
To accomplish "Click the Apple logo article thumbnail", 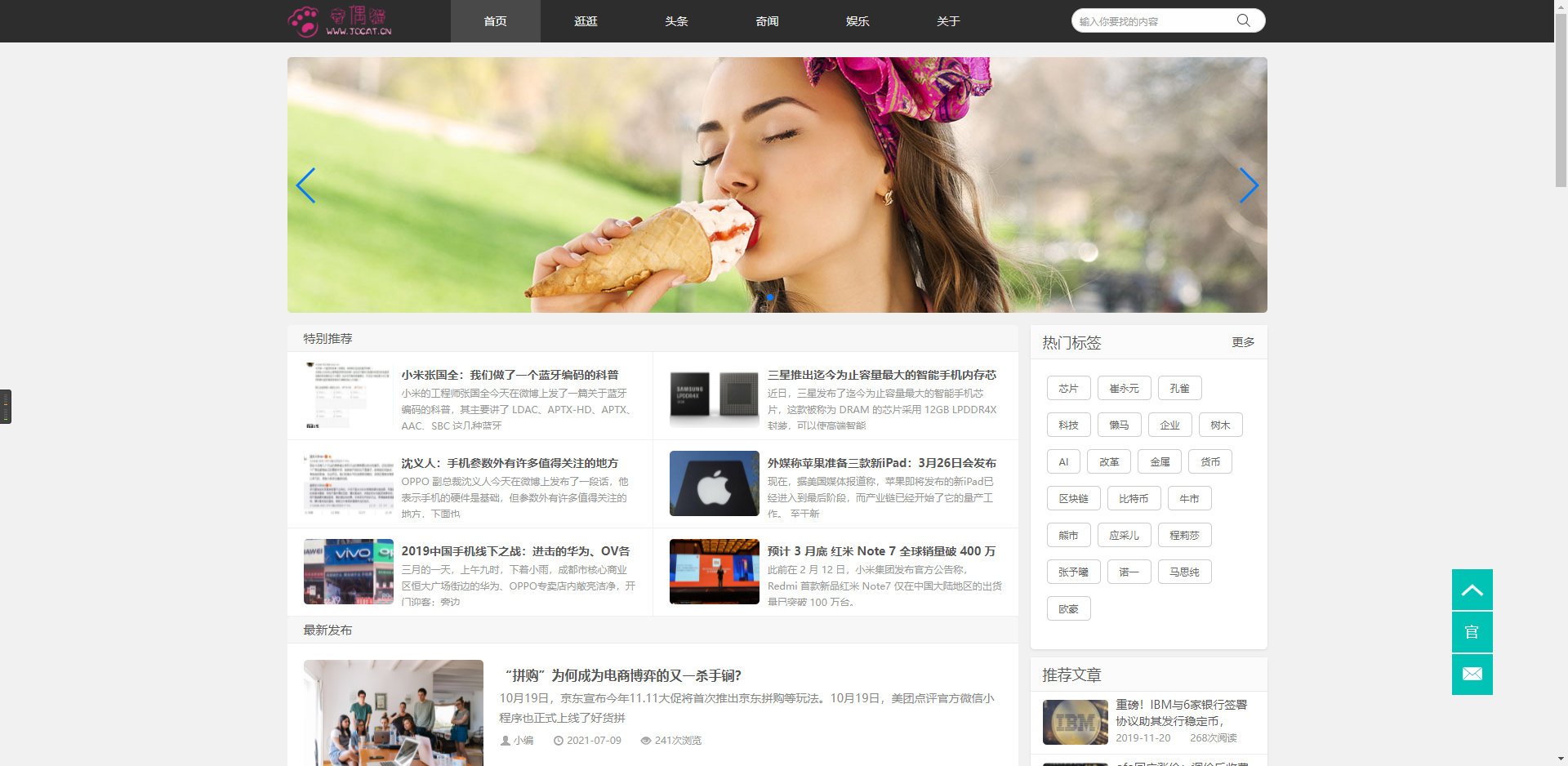I will [x=715, y=483].
